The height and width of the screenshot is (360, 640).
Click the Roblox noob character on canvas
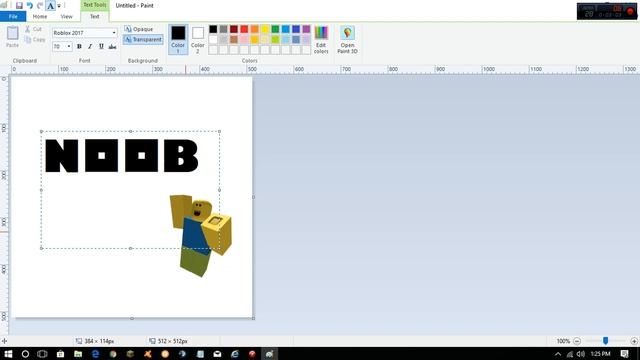tap(201, 236)
